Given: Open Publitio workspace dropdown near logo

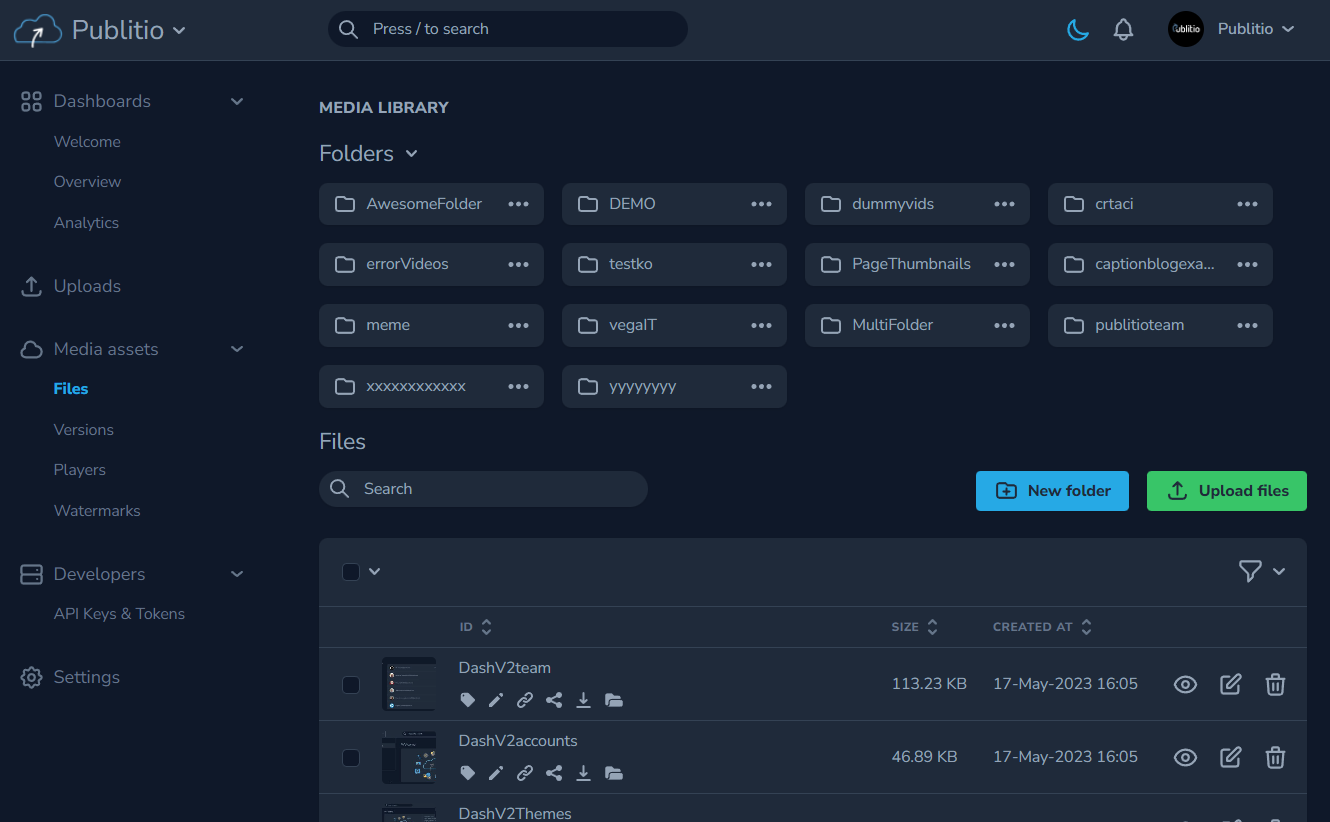Looking at the screenshot, I should click(x=179, y=31).
